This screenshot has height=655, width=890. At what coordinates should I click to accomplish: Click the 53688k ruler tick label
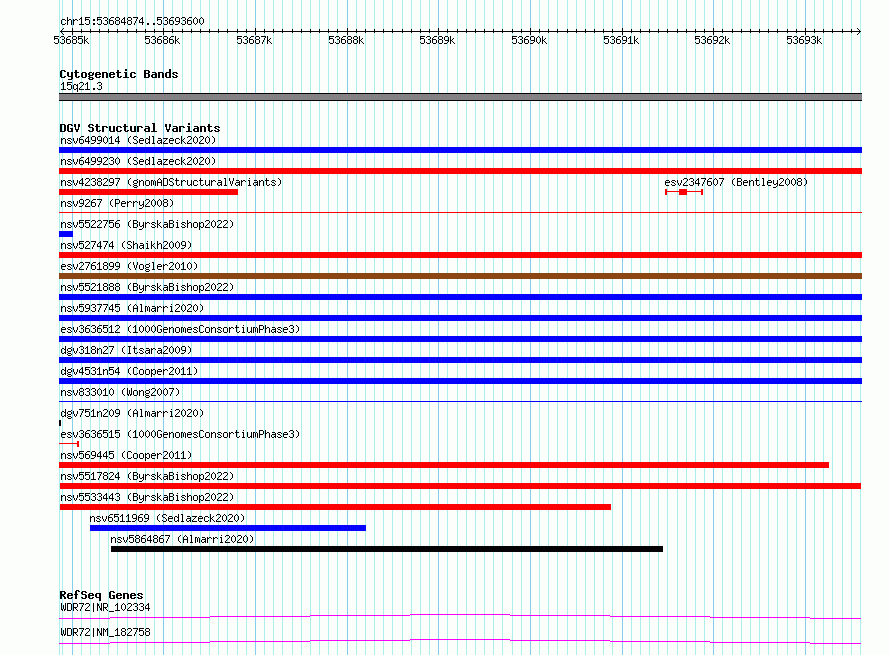pos(346,40)
